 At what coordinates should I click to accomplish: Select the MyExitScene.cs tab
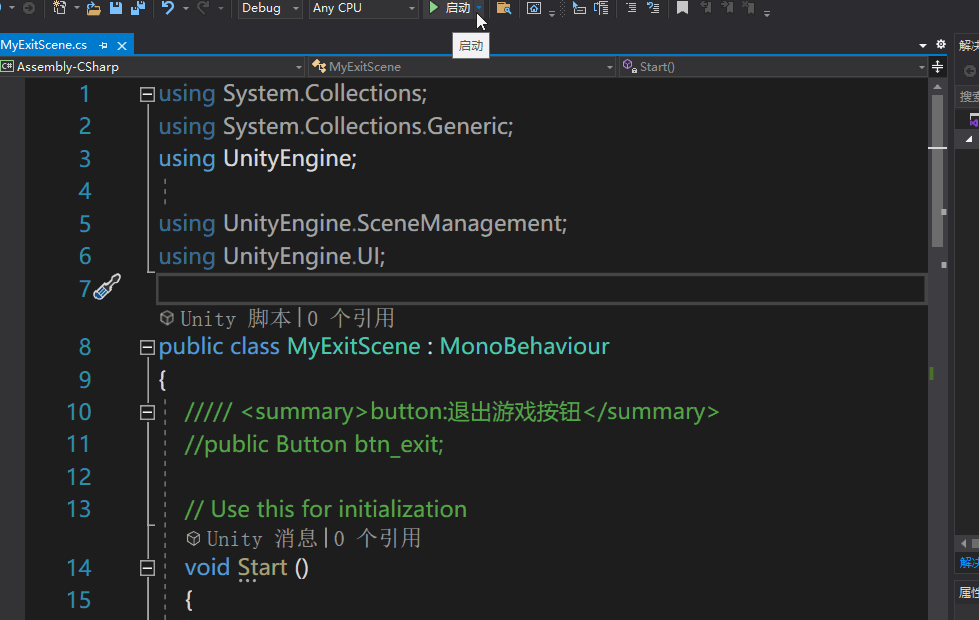click(45, 44)
